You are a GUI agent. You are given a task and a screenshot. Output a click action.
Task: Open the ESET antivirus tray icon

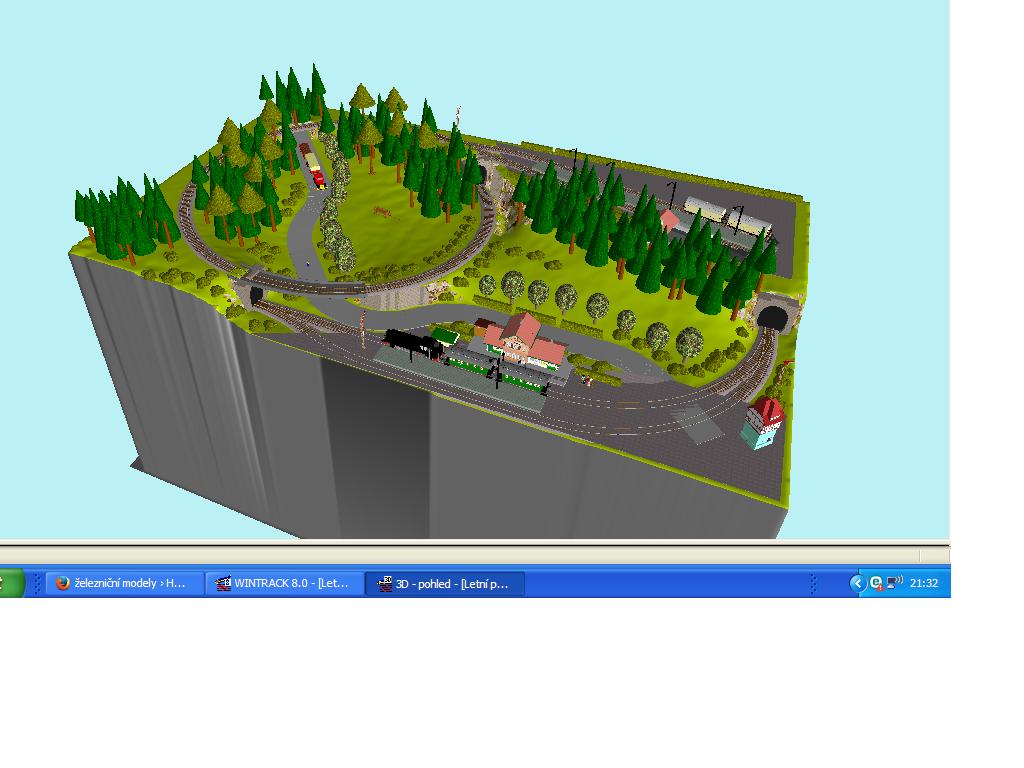coord(875,583)
